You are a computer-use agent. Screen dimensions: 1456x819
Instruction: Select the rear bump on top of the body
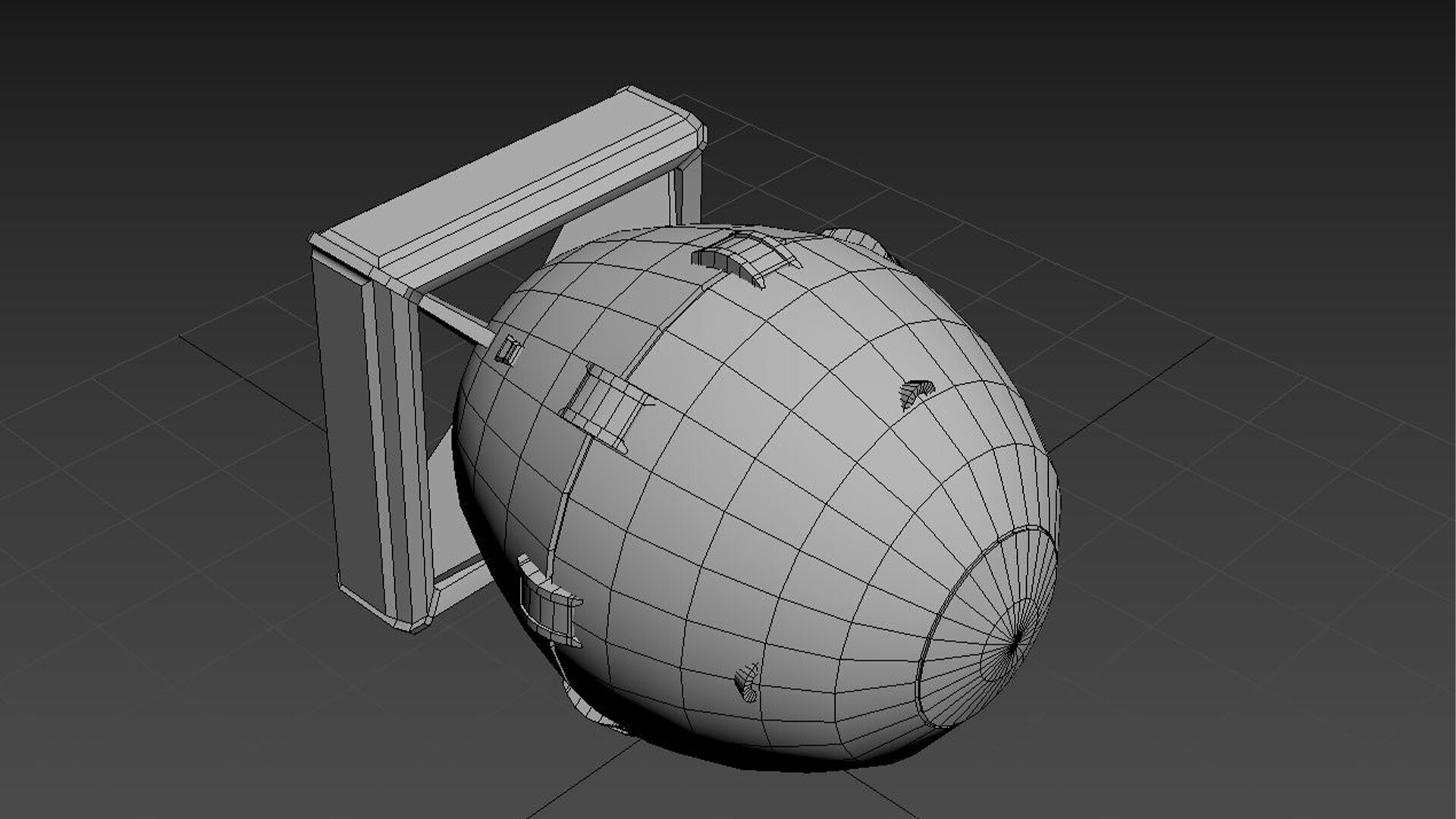tap(853, 237)
